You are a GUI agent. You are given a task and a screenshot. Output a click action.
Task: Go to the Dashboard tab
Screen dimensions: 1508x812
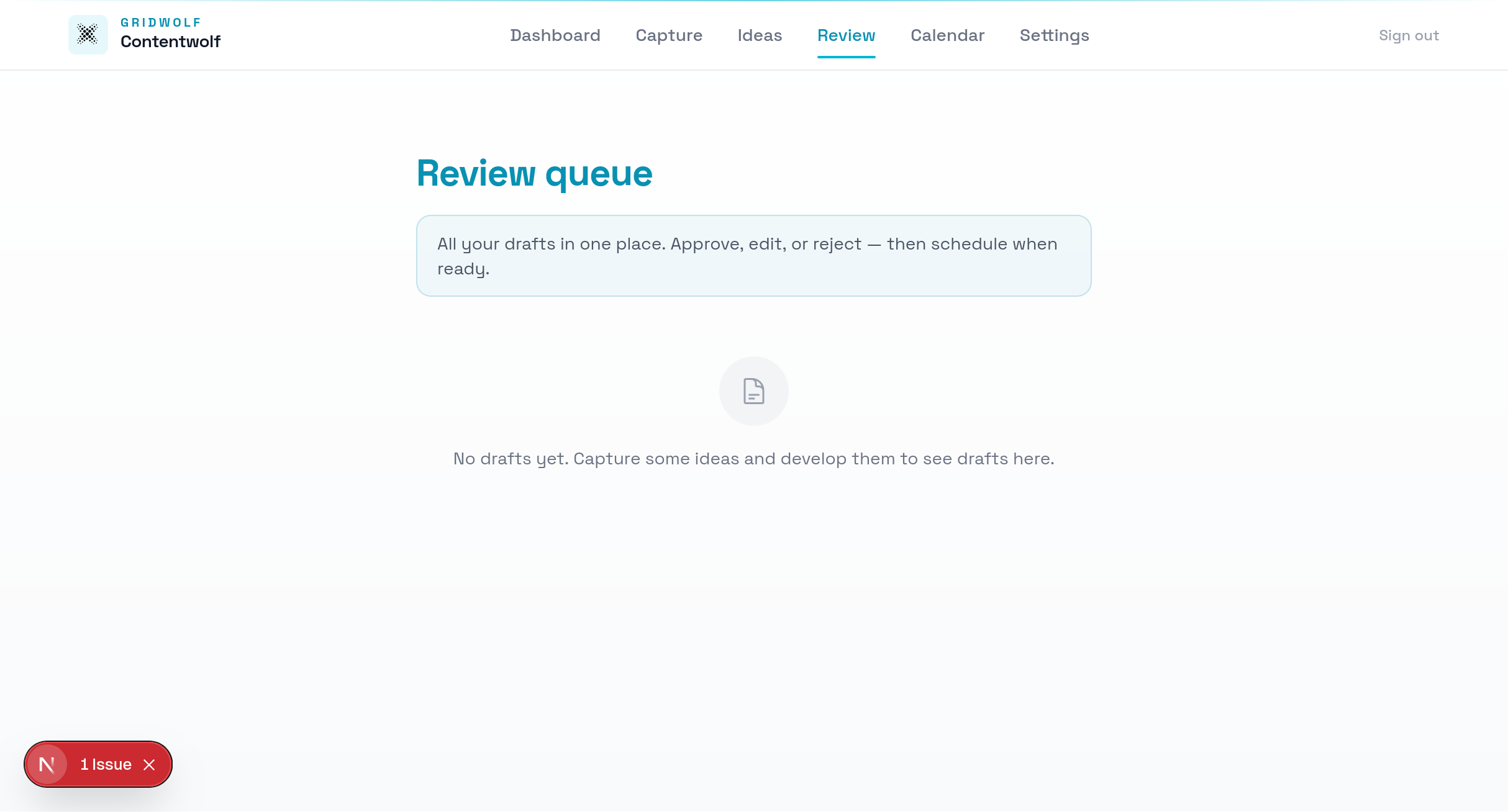click(555, 35)
